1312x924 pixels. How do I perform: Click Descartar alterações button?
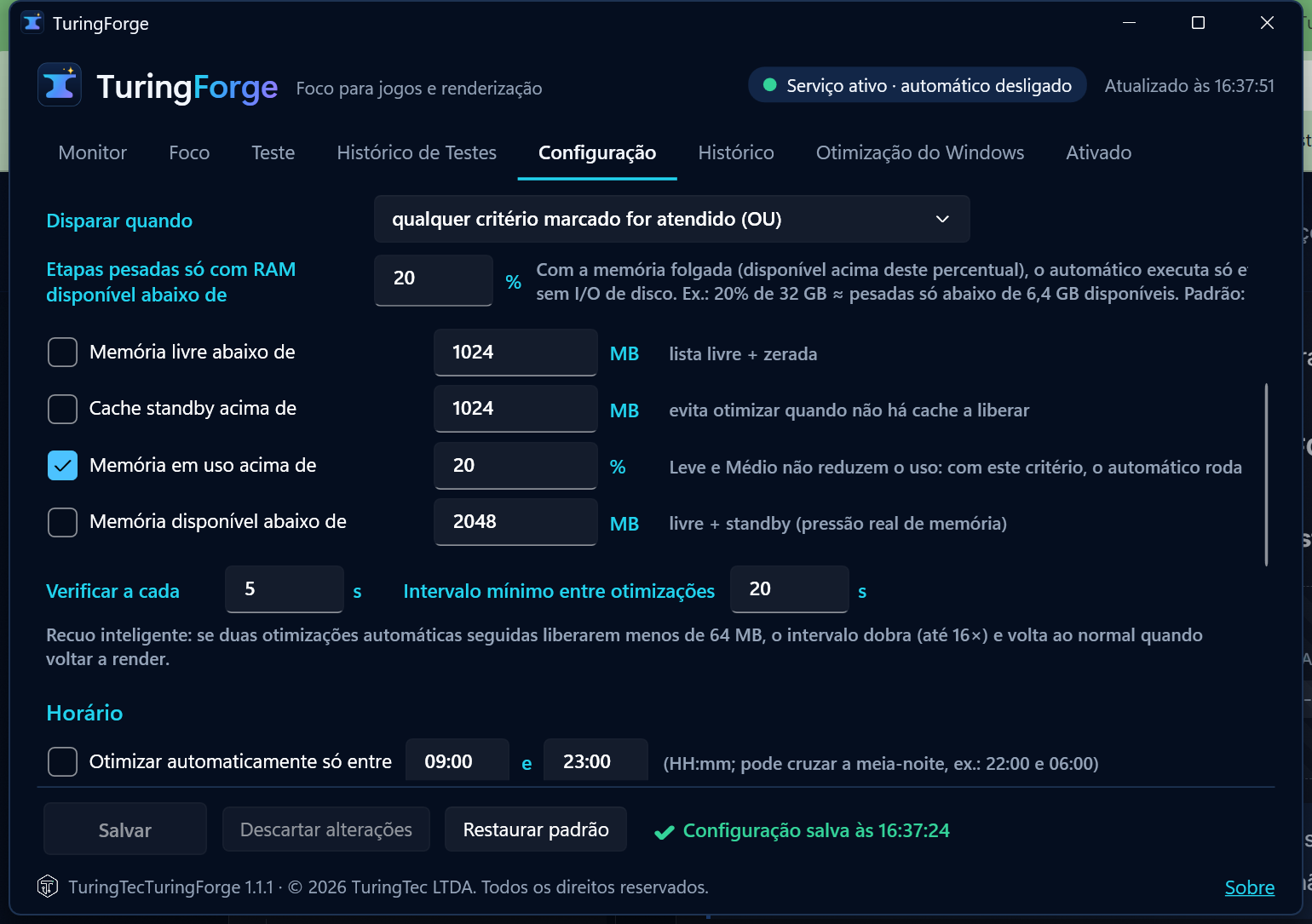326,829
